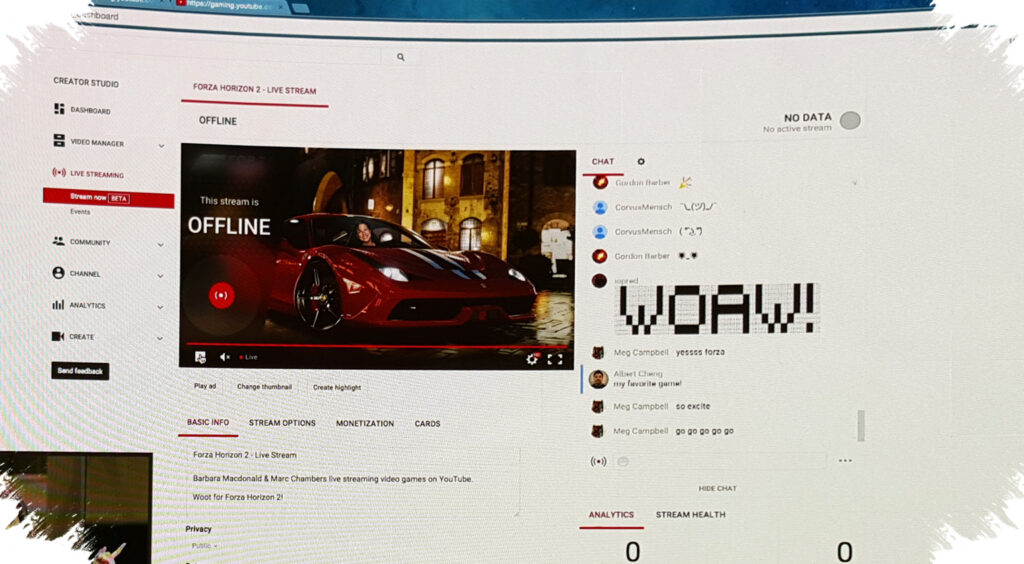This screenshot has height=564, width=1024.
Task: Click avatar beside 'yessss forza' message
Action: [x=598, y=352]
